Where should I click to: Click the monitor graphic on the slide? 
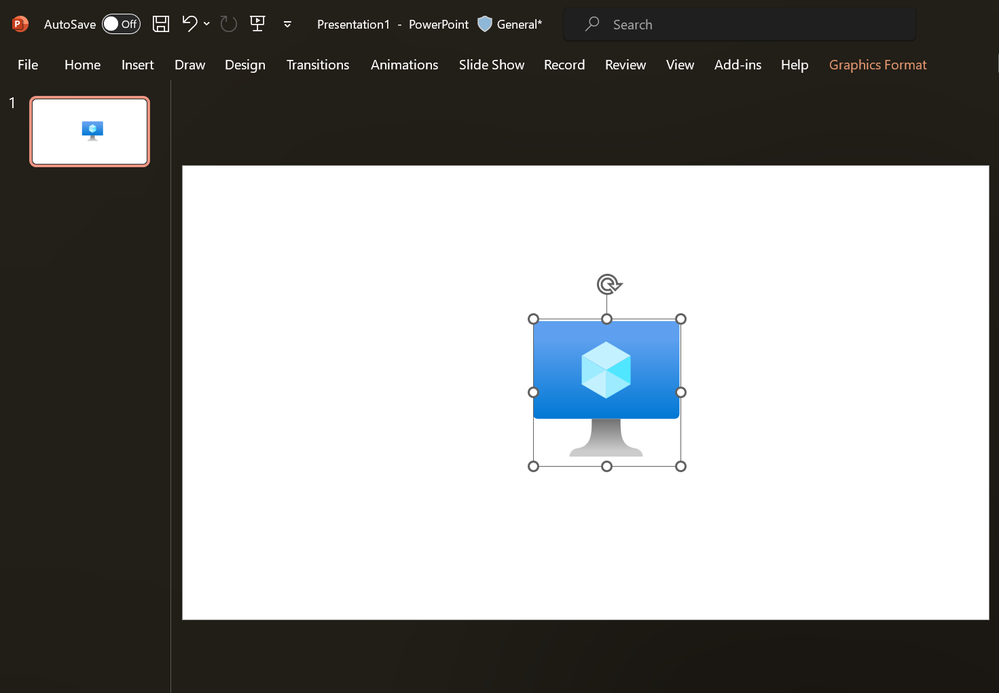tap(606, 389)
